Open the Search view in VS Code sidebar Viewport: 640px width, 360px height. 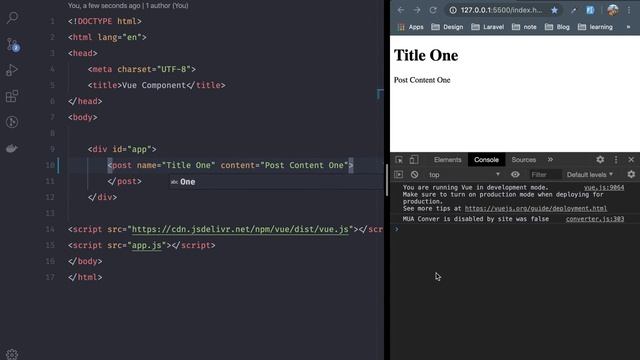pyautogui.click(x=12, y=18)
